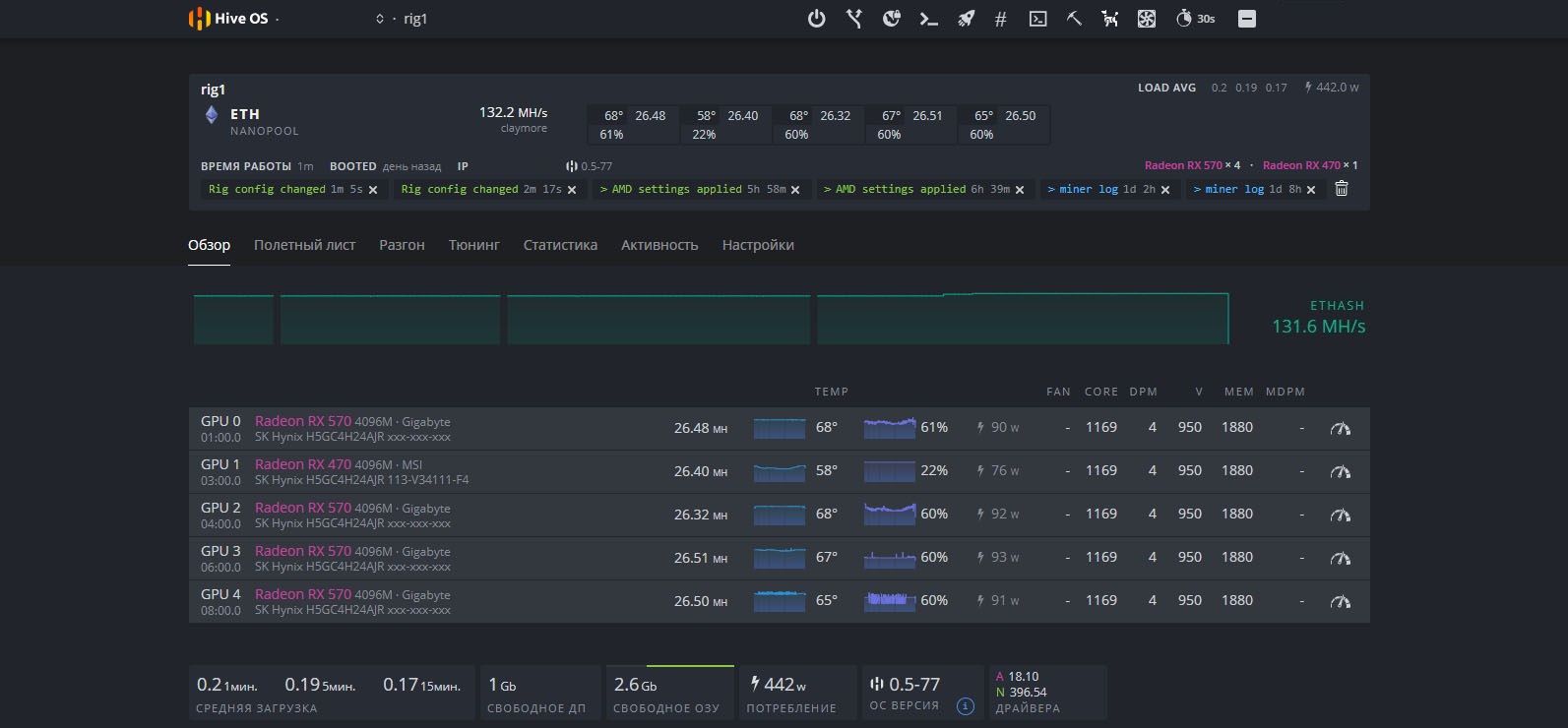Open the 30s refresh interval timer

1195,19
